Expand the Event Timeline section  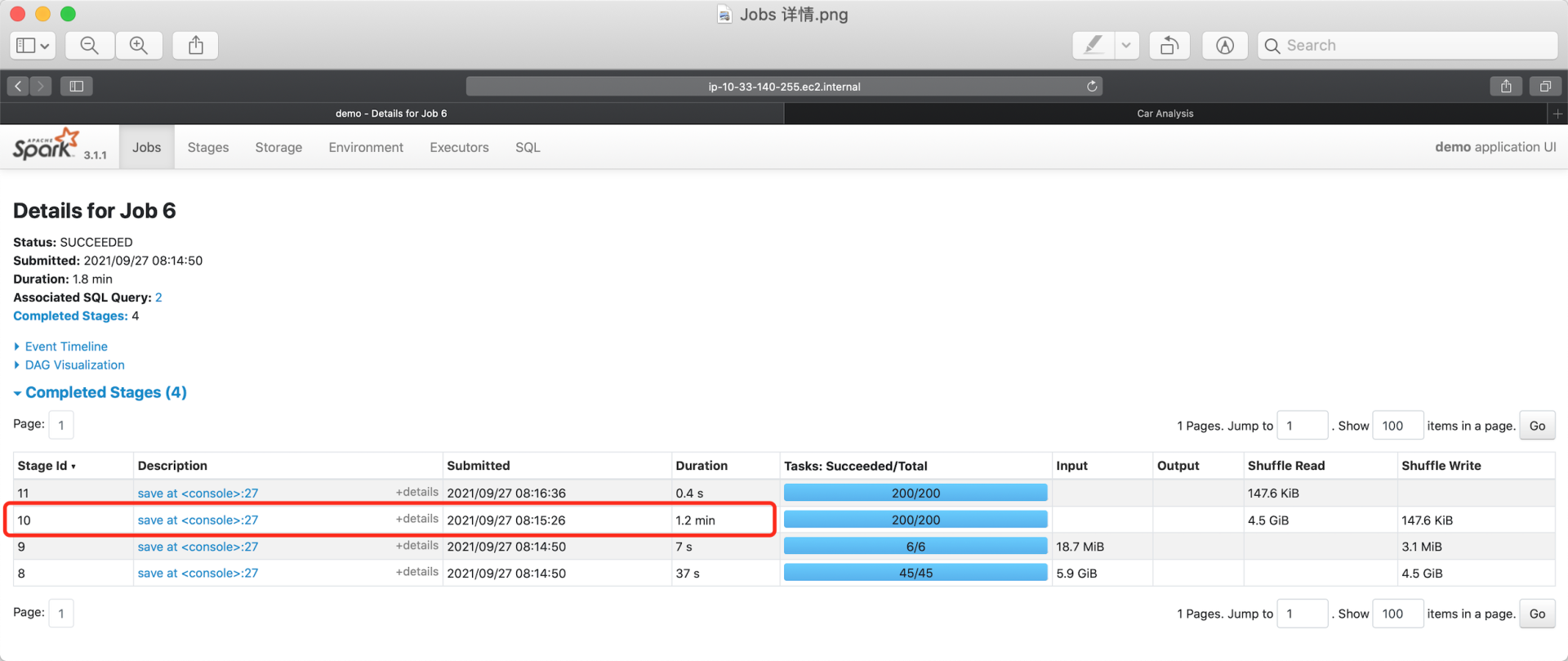tap(66, 346)
